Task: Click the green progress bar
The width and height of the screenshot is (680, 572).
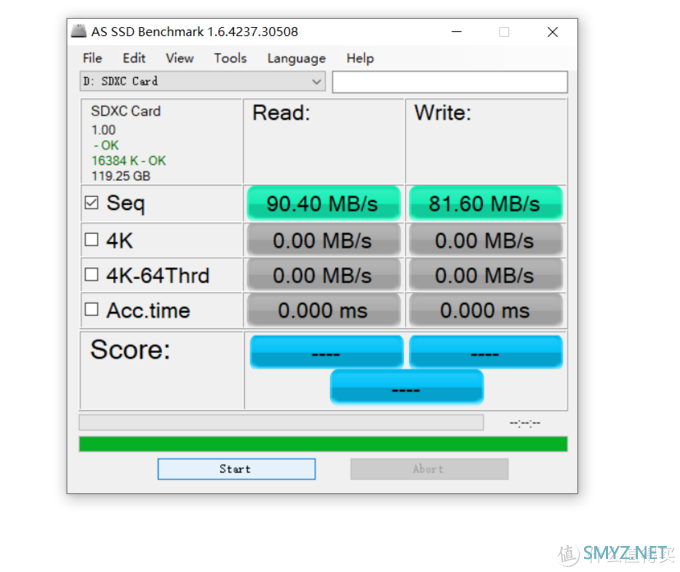Action: pyautogui.click(x=323, y=444)
